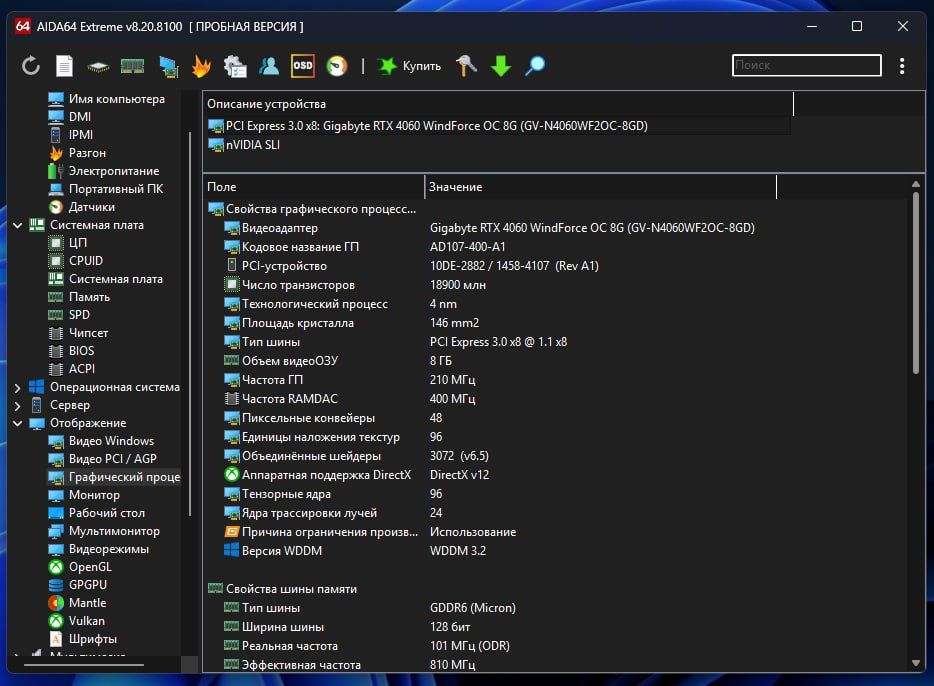Click the Поле column header
This screenshot has height=686, width=934.
click(x=313, y=187)
